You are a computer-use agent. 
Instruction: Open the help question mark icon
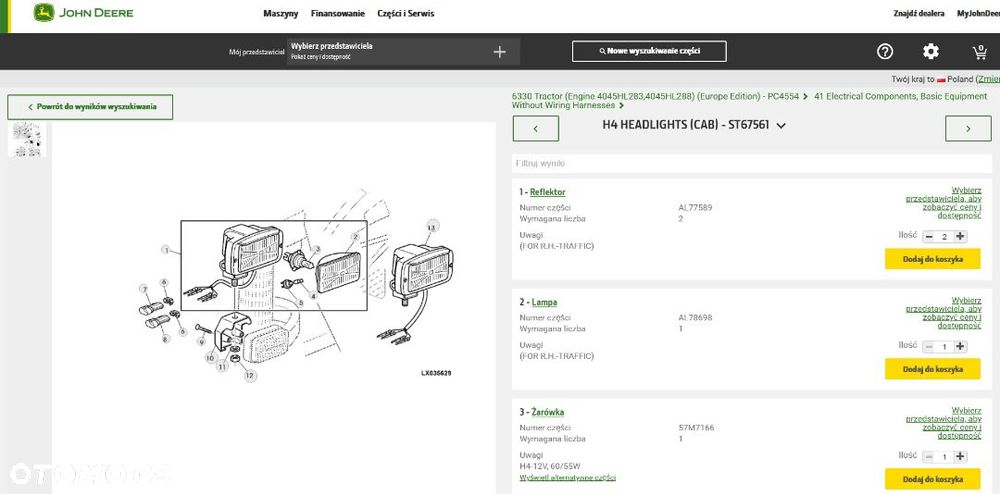(885, 52)
